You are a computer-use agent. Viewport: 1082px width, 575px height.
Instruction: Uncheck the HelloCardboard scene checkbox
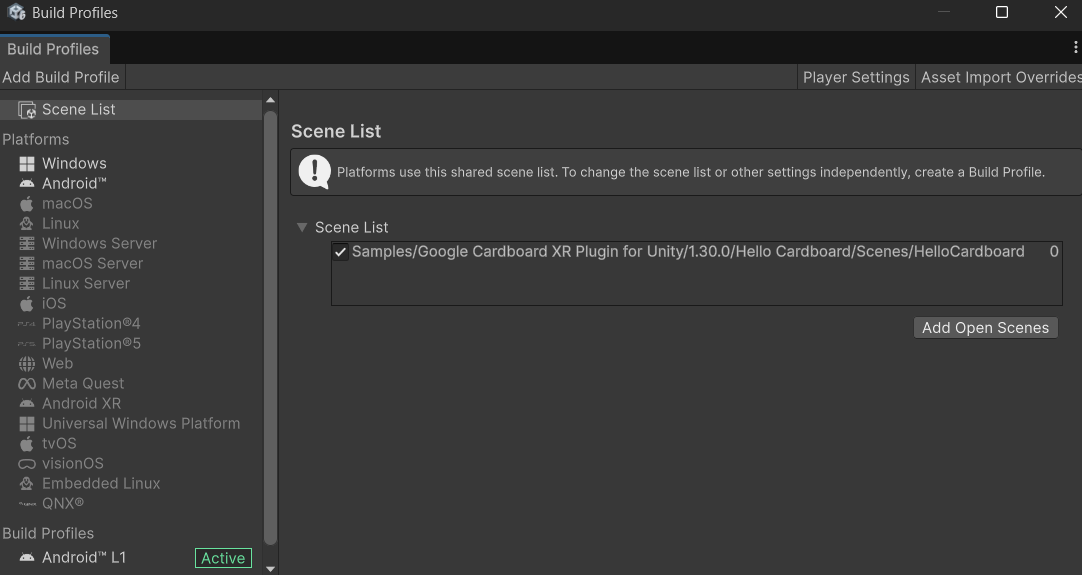pos(341,252)
